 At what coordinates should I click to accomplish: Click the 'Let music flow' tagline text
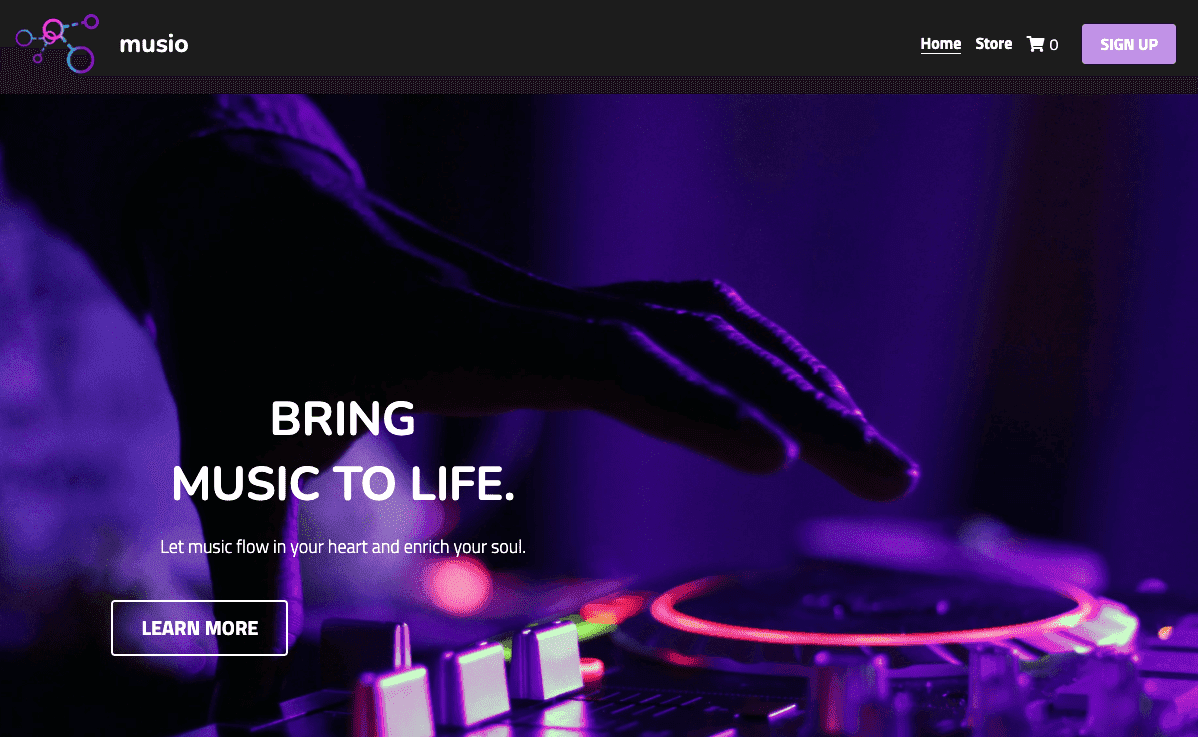pos(342,547)
